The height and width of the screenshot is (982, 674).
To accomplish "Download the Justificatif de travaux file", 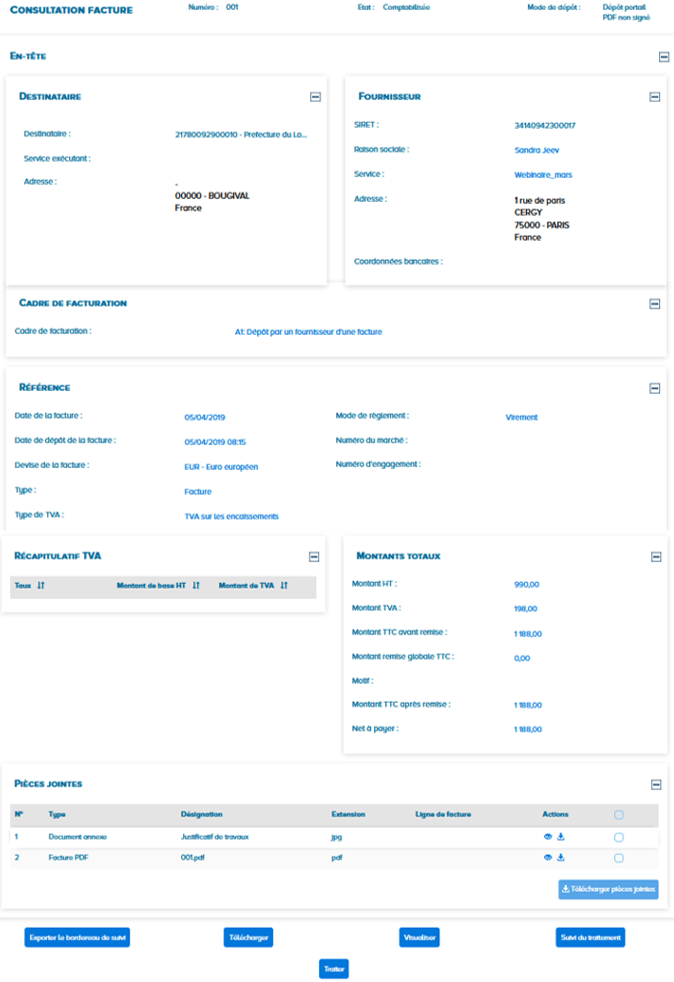I will [561, 836].
